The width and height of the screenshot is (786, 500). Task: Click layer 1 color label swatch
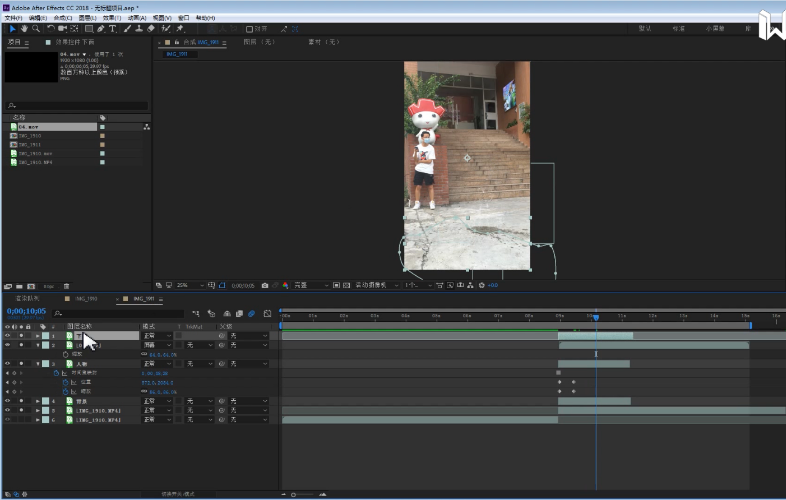(x=46, y=336)
